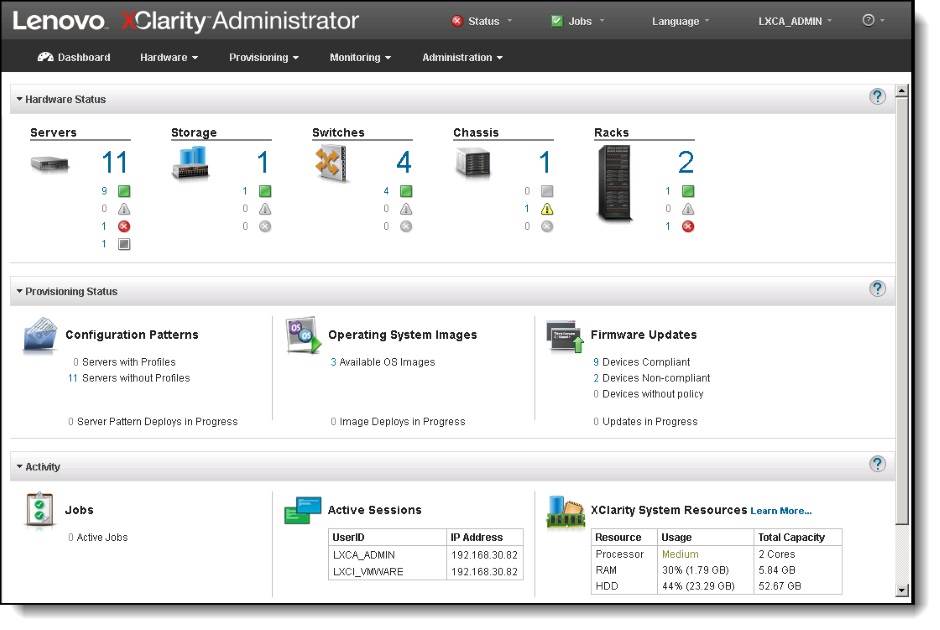Click the scrollbar down arrow
Viewport: 940px width, 630px height.
901,590
